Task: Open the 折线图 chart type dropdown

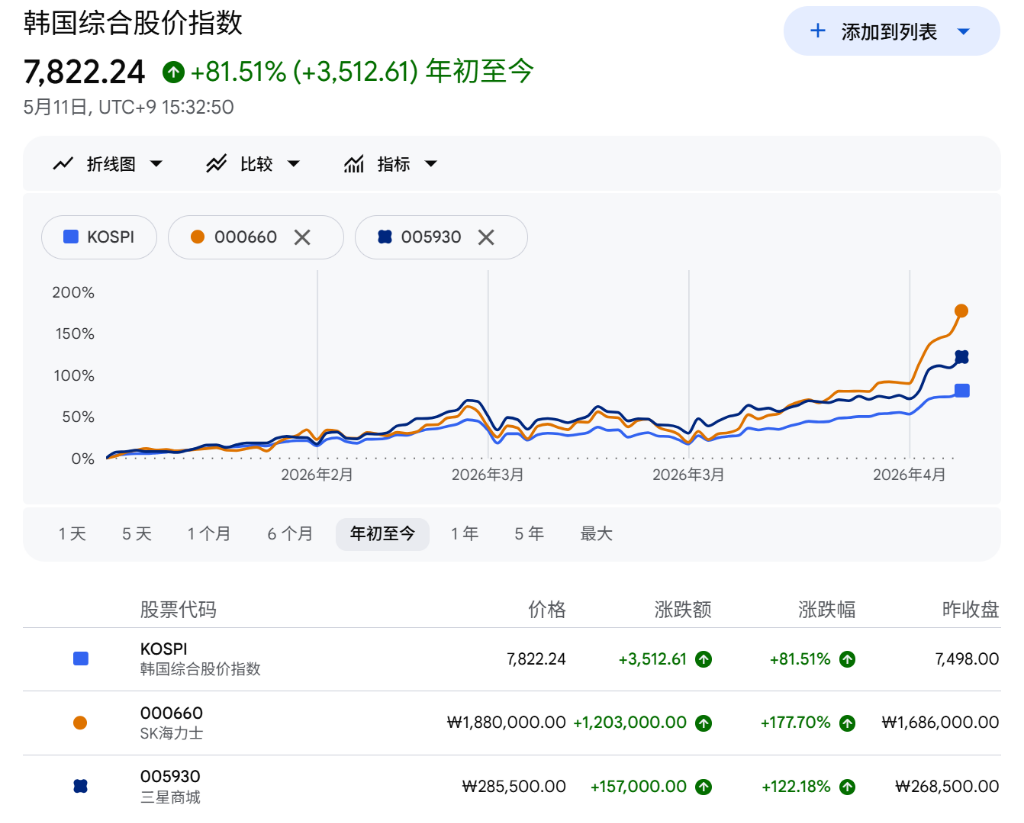Action: [x=108, y=163]
